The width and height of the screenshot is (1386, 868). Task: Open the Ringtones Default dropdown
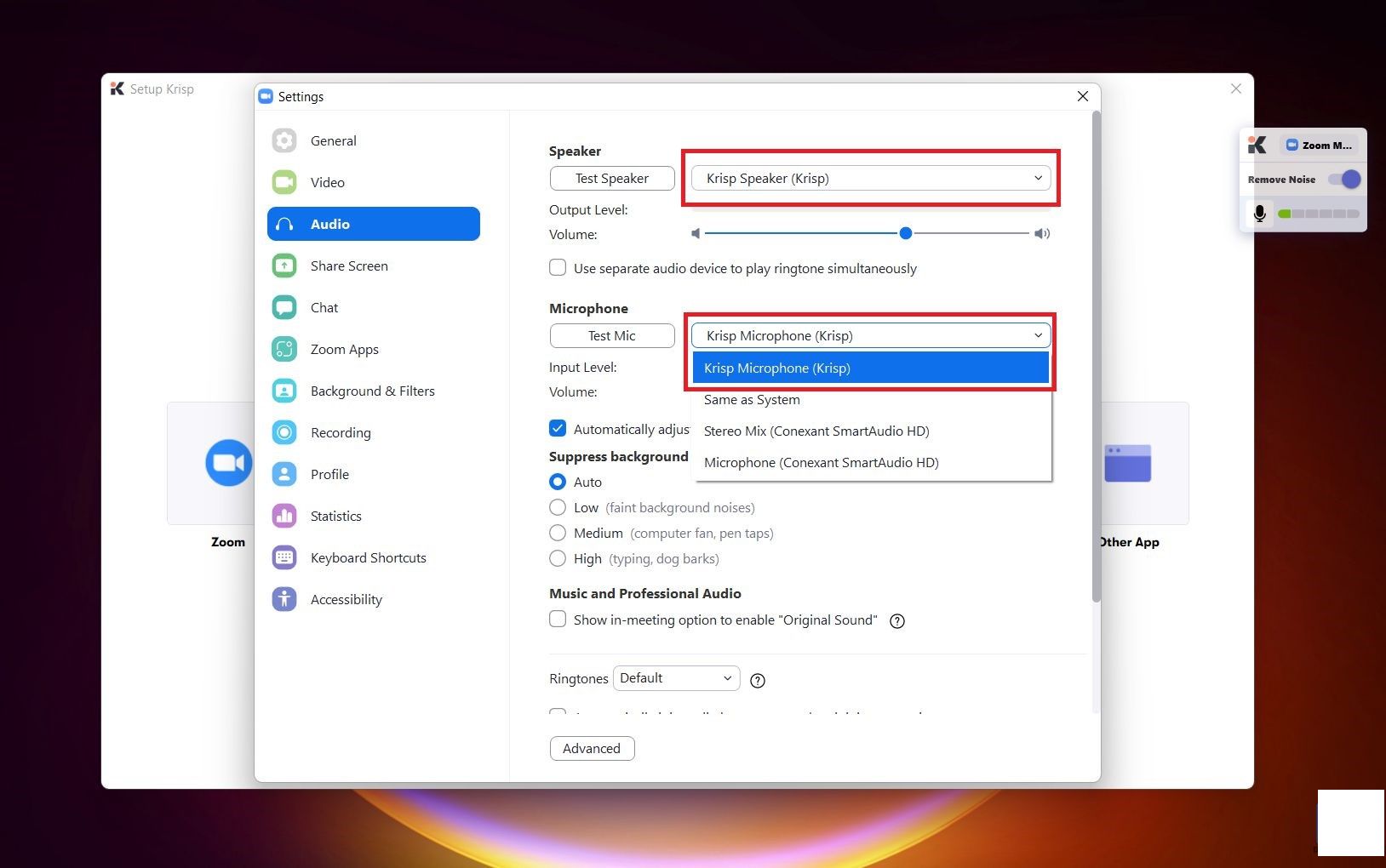[676, 678]
